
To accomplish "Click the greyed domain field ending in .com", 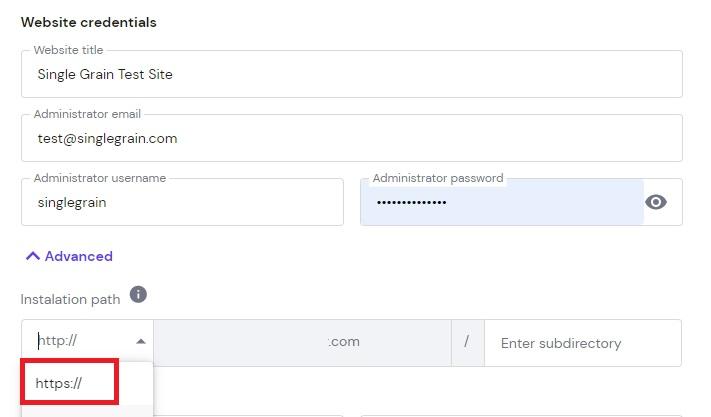I will [x=302, y=343].
